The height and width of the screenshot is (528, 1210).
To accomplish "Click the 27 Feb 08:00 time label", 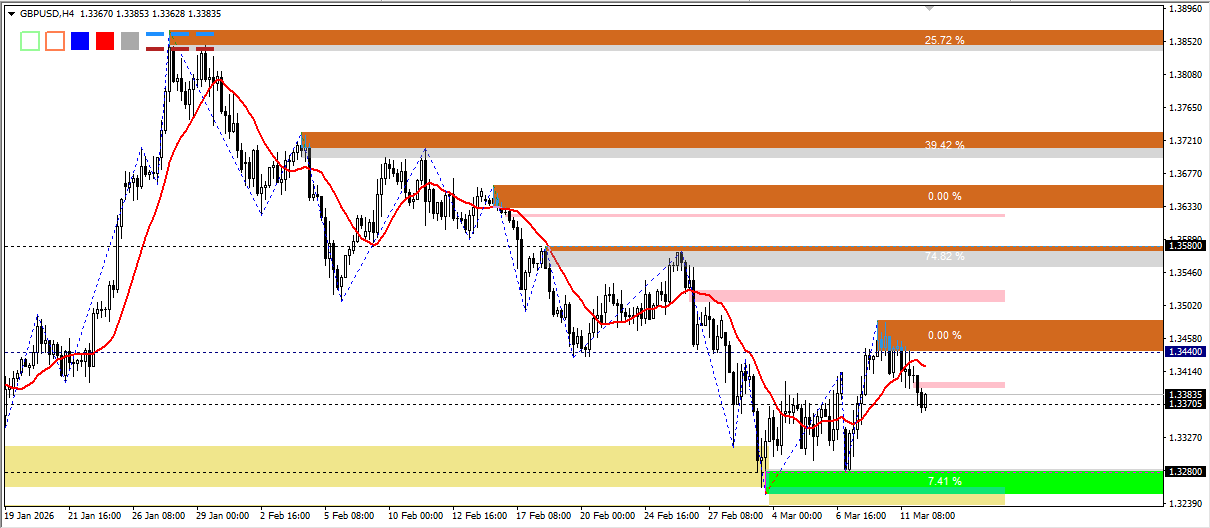I will (x=735, y=516).
